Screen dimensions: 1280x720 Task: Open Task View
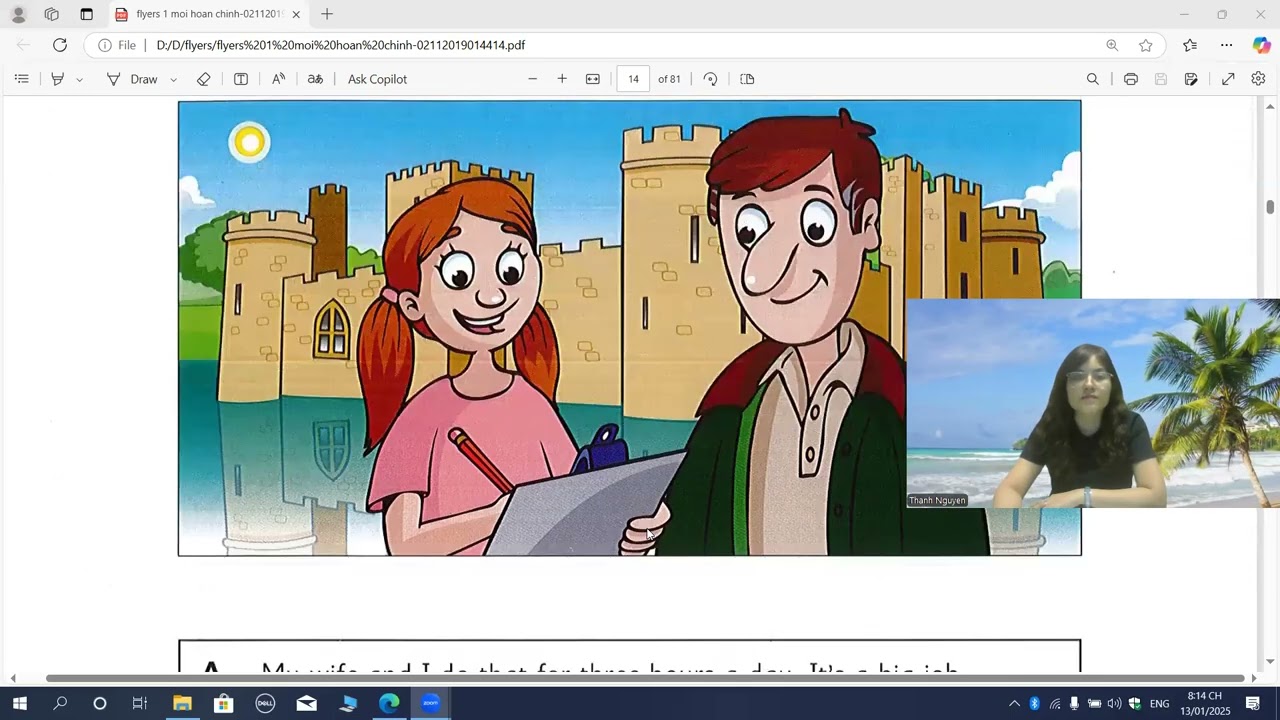(x=140, y=703)
